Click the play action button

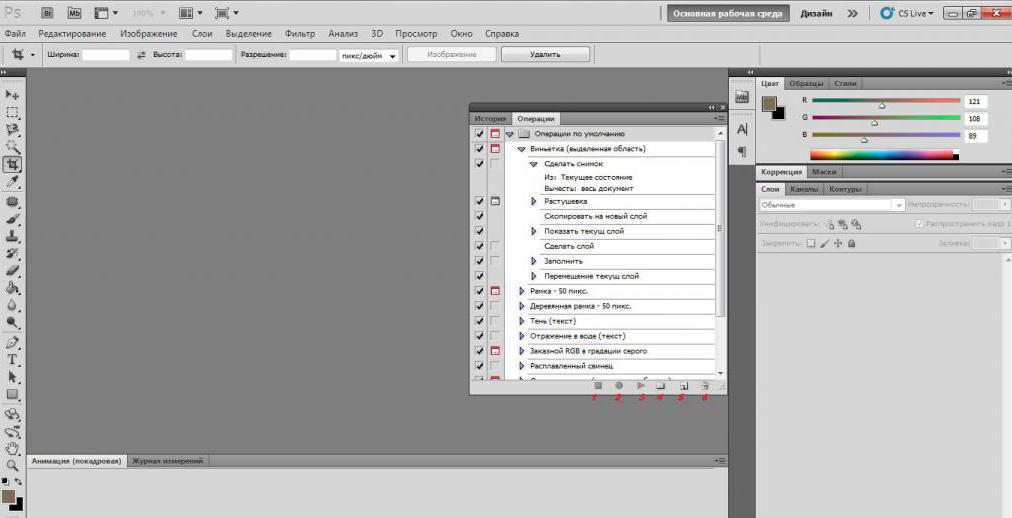pos(640,386)
